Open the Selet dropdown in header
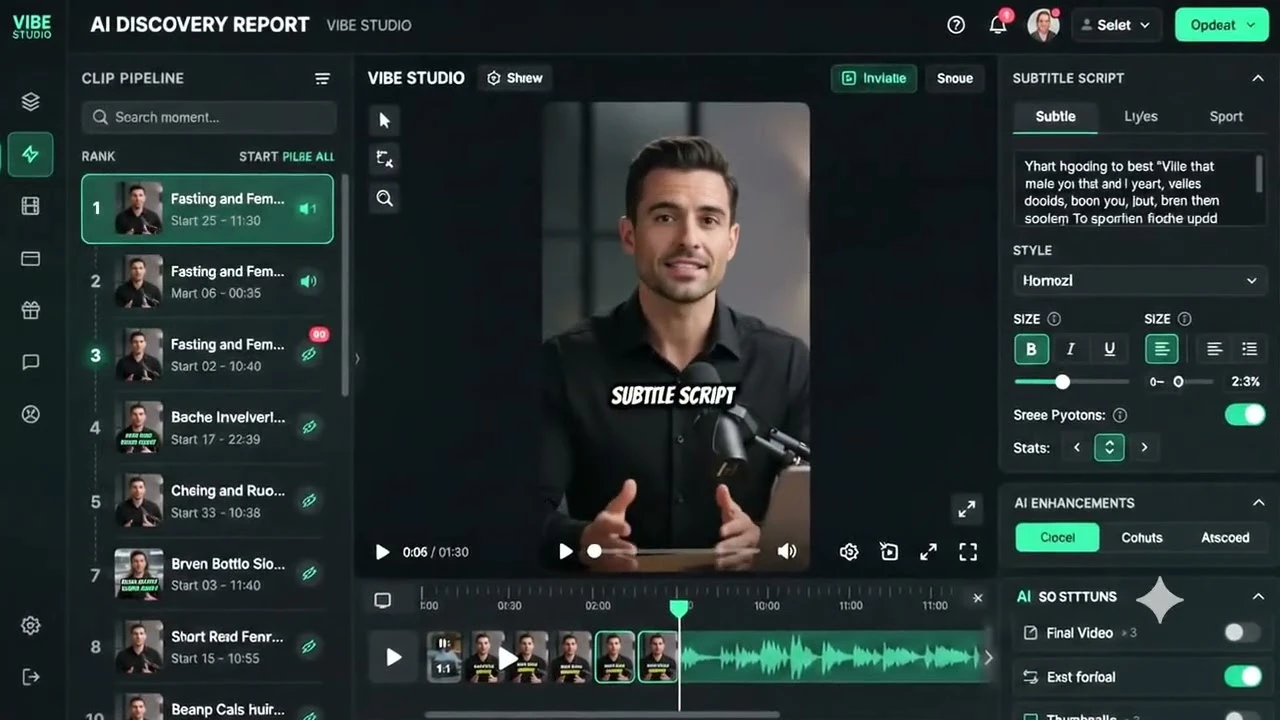The image size is (1280, 720). click(1116, 25)
